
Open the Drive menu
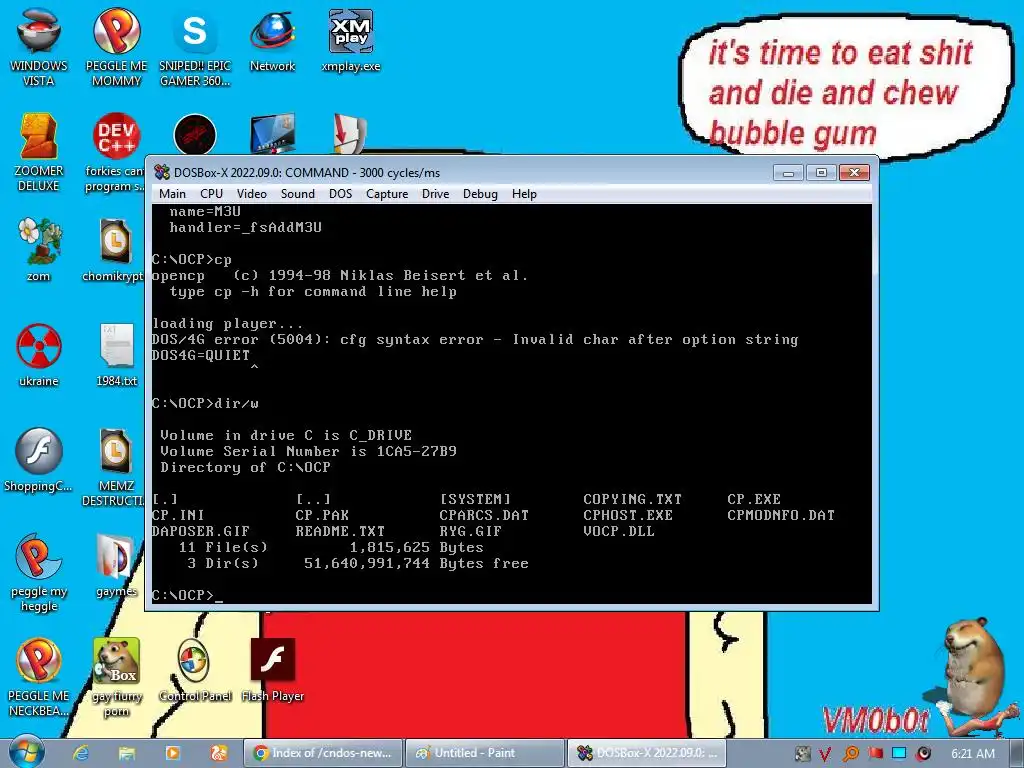point(436,194)
